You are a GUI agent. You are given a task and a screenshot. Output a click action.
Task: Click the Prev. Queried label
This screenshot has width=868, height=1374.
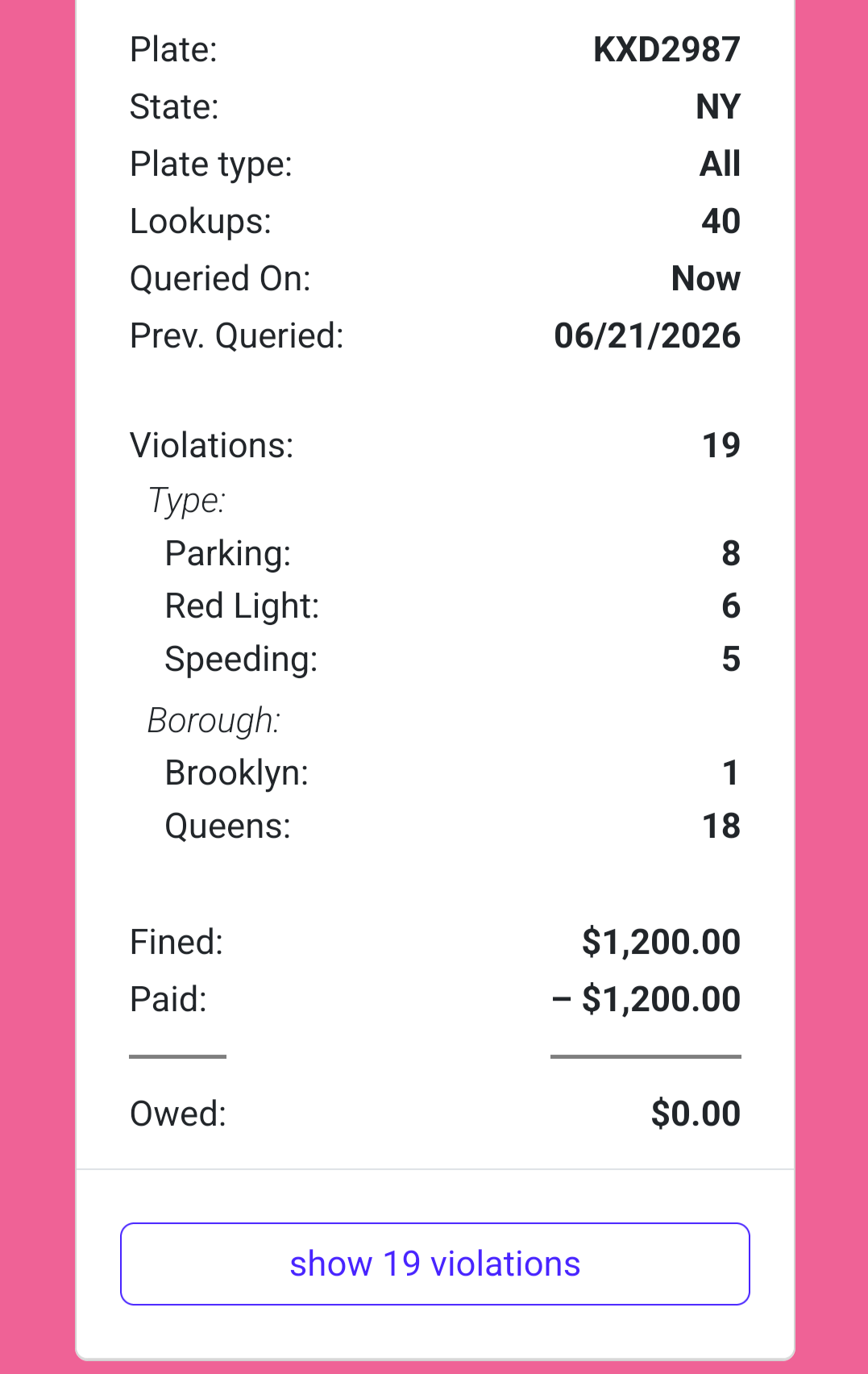(x=237, y=336)
